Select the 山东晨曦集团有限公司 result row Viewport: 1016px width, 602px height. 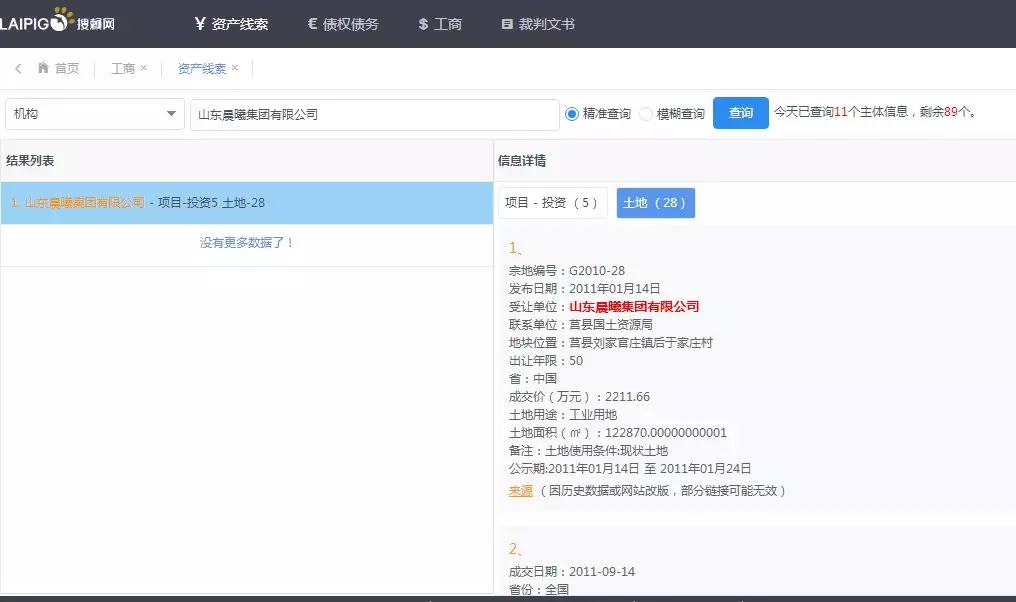click(x=247, y=203)
